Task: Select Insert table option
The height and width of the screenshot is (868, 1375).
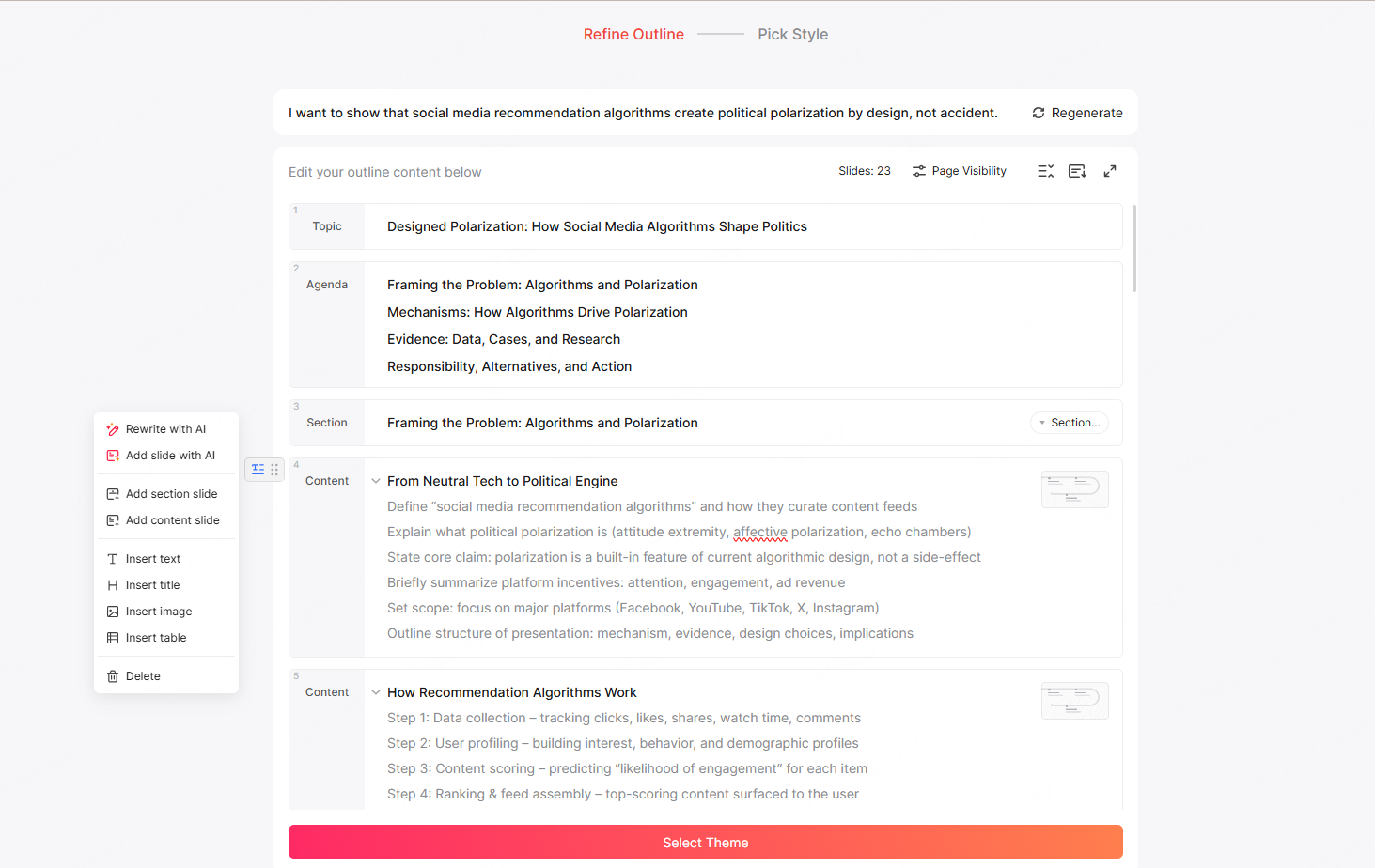Action: click(166, 638)
